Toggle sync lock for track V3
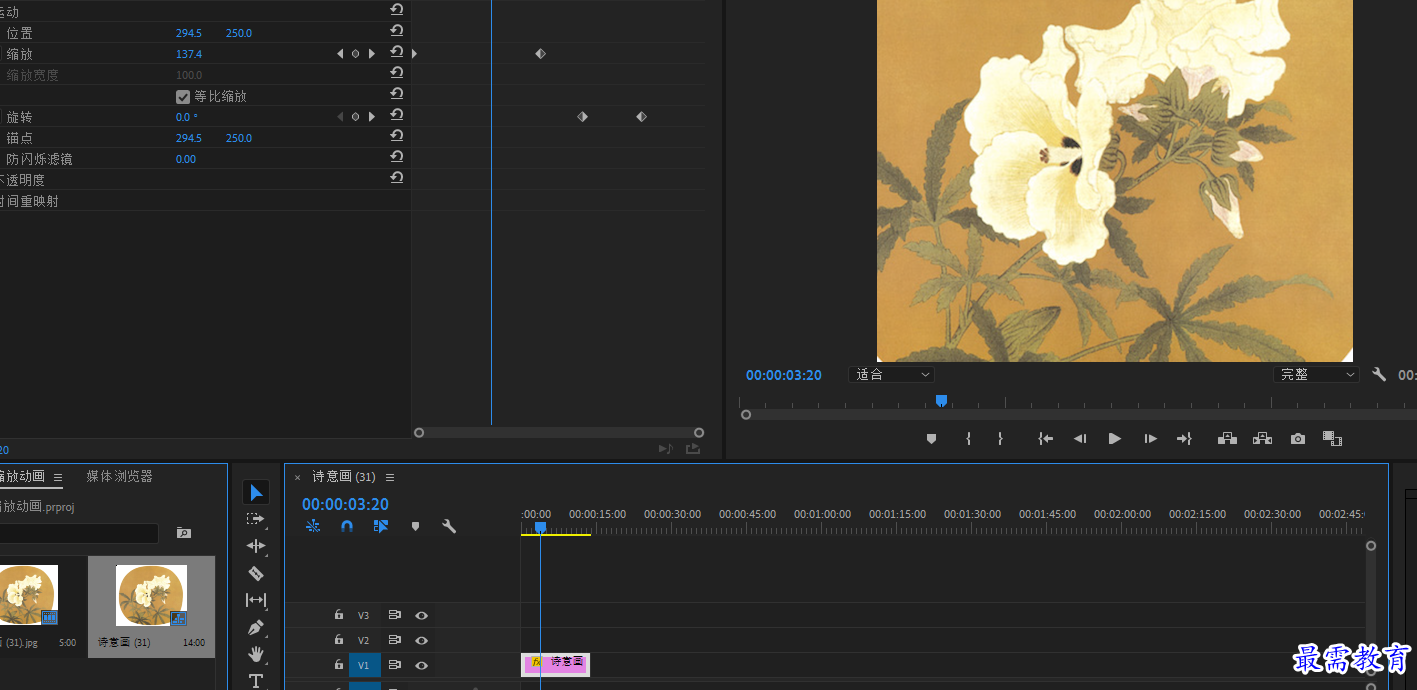 [x=395, y=615]
